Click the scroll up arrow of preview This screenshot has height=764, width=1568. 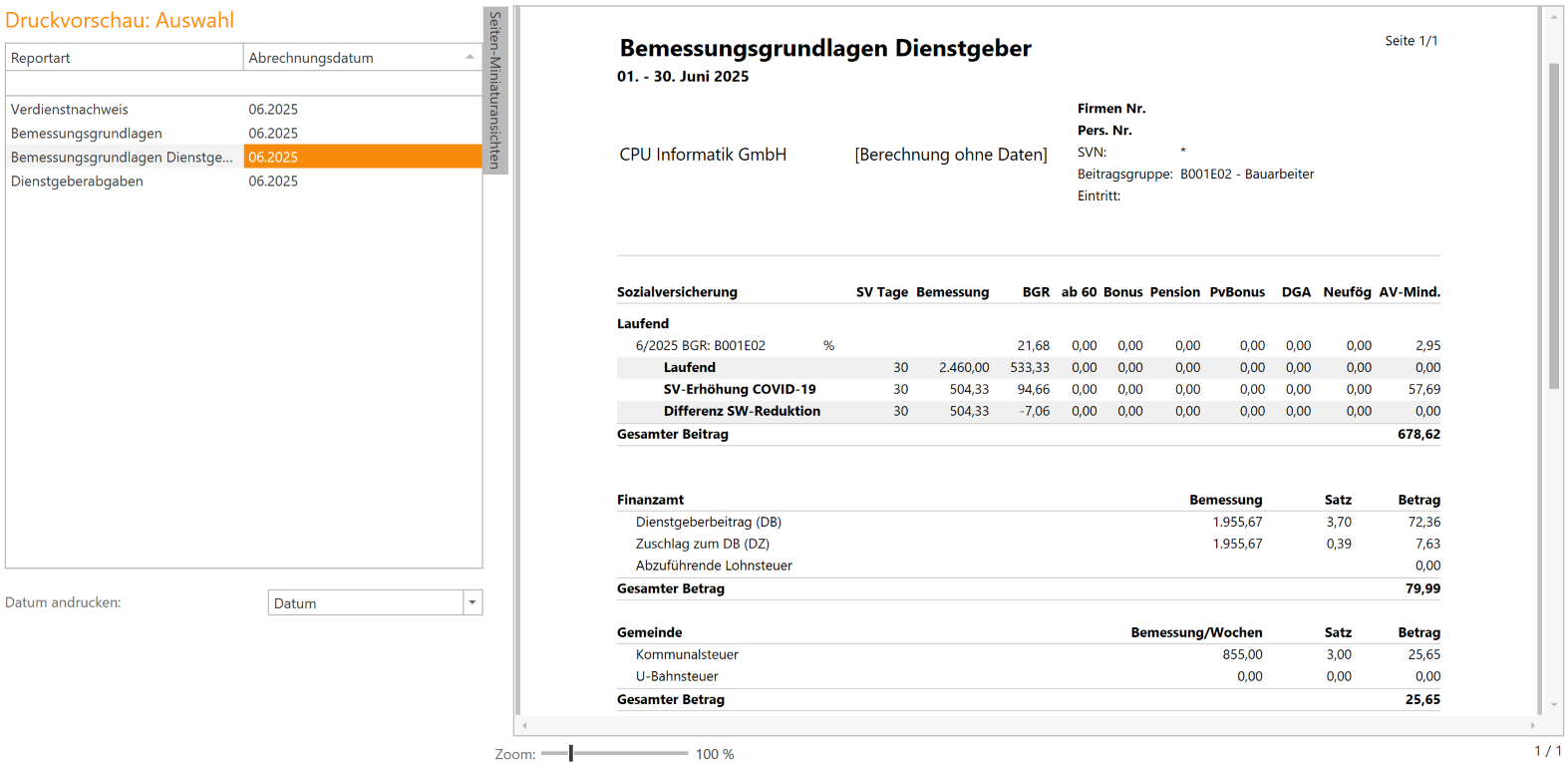(x=1553, y=17)
